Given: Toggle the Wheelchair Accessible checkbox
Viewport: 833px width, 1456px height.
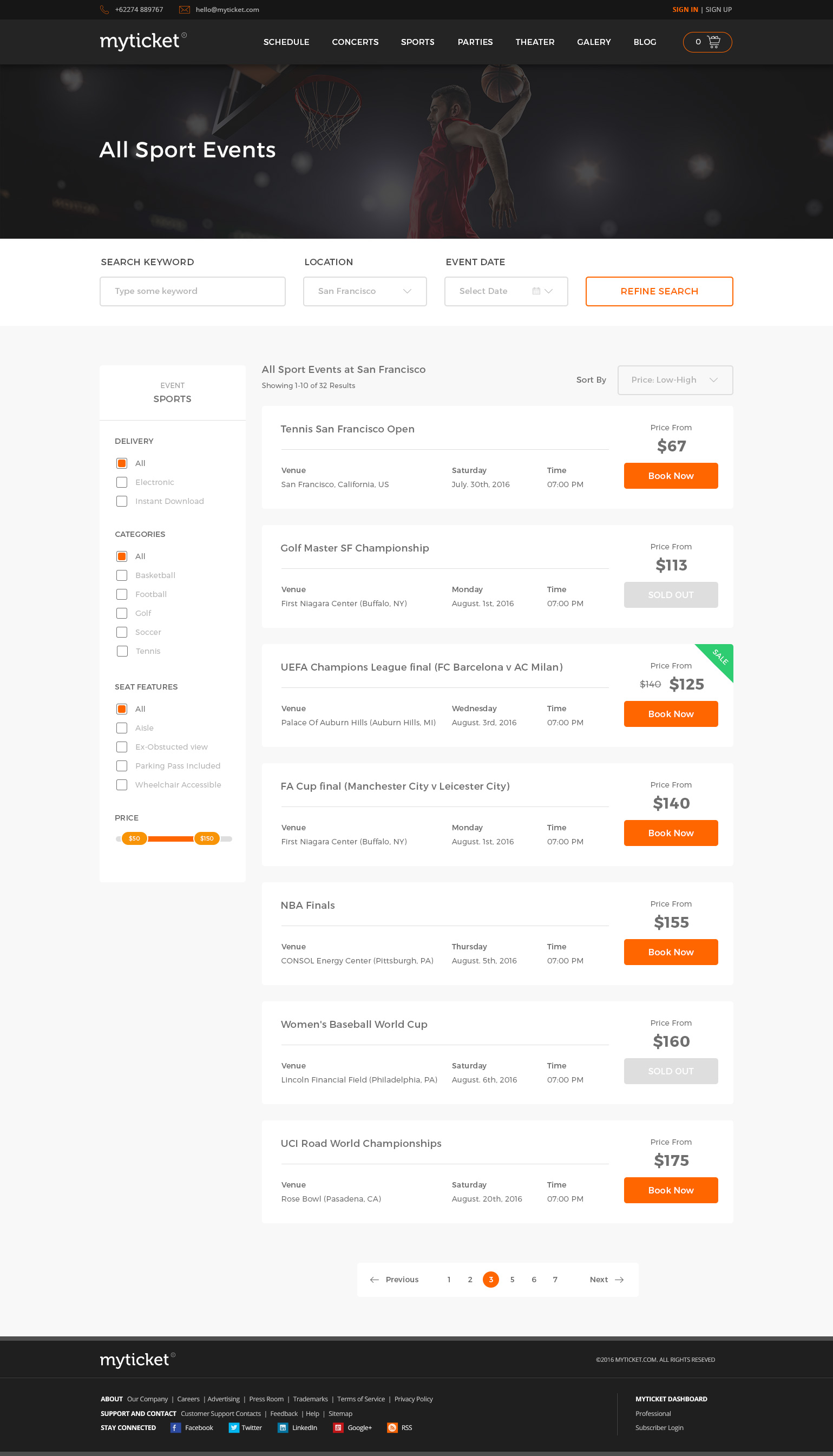Looking at the screenshot, I should [122, 784].
